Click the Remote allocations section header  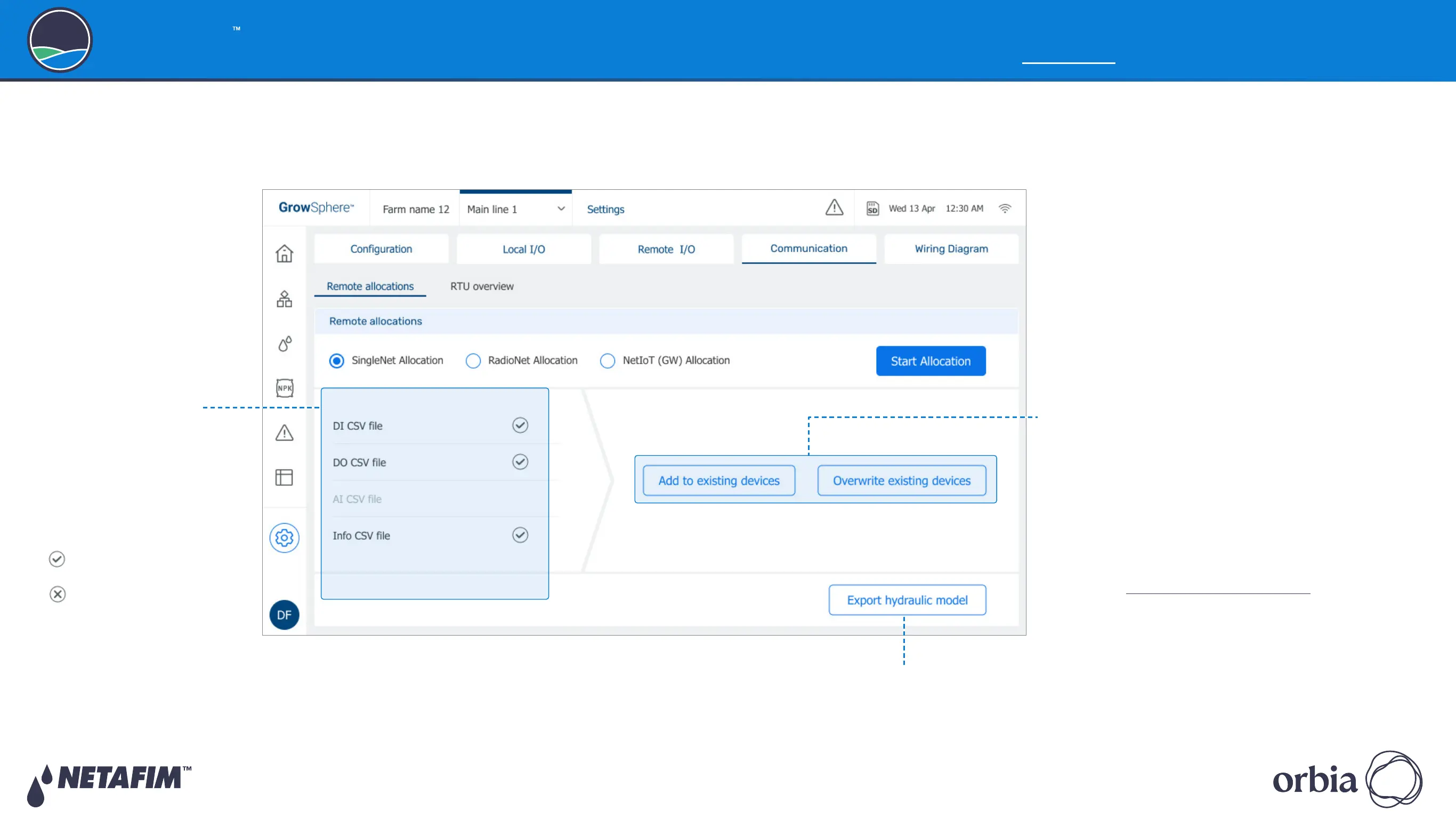click(666, 322)
